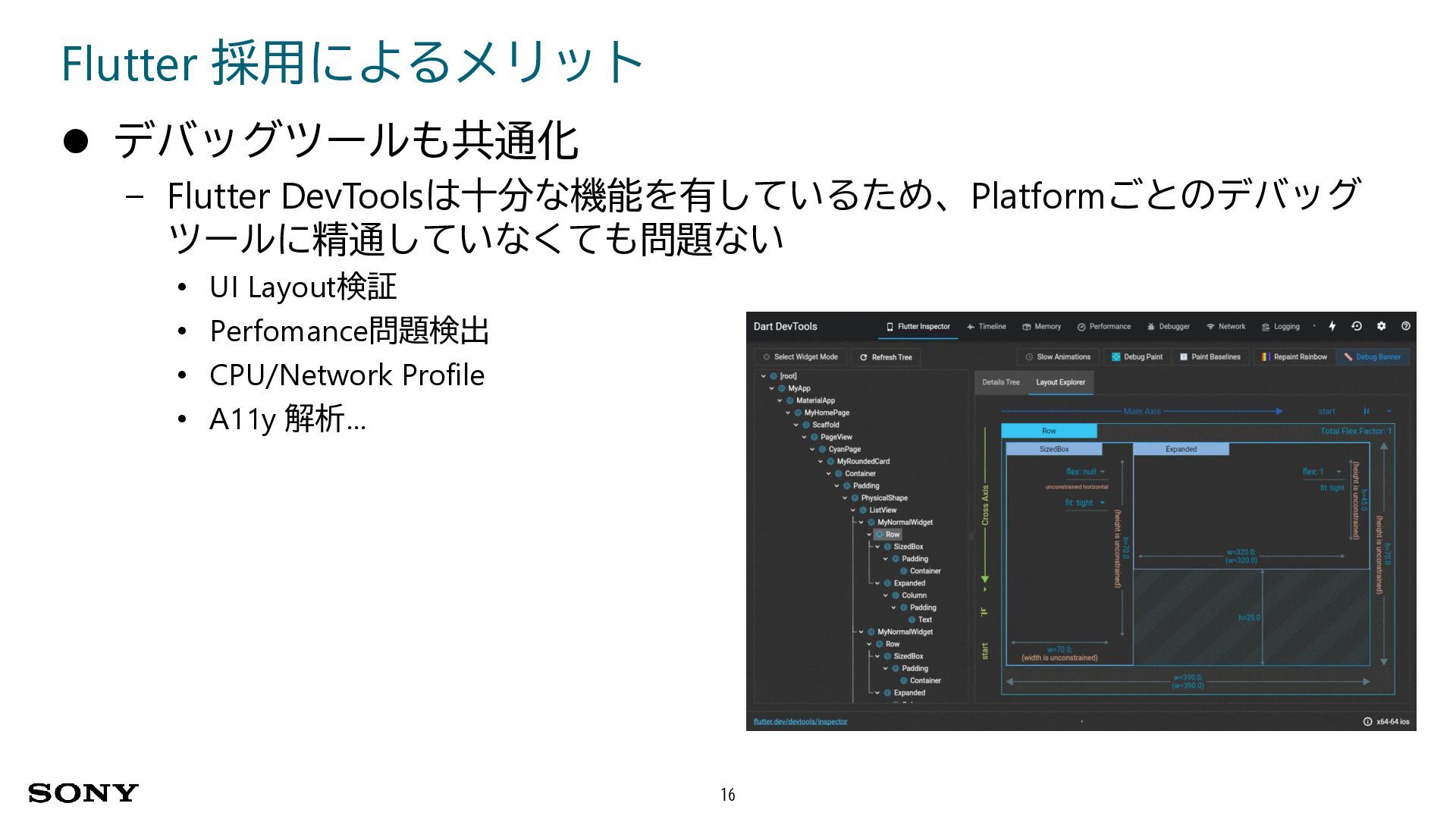Collapse the MyRoundedCard node chevron

pyautogui.click(x=821, y=461)
